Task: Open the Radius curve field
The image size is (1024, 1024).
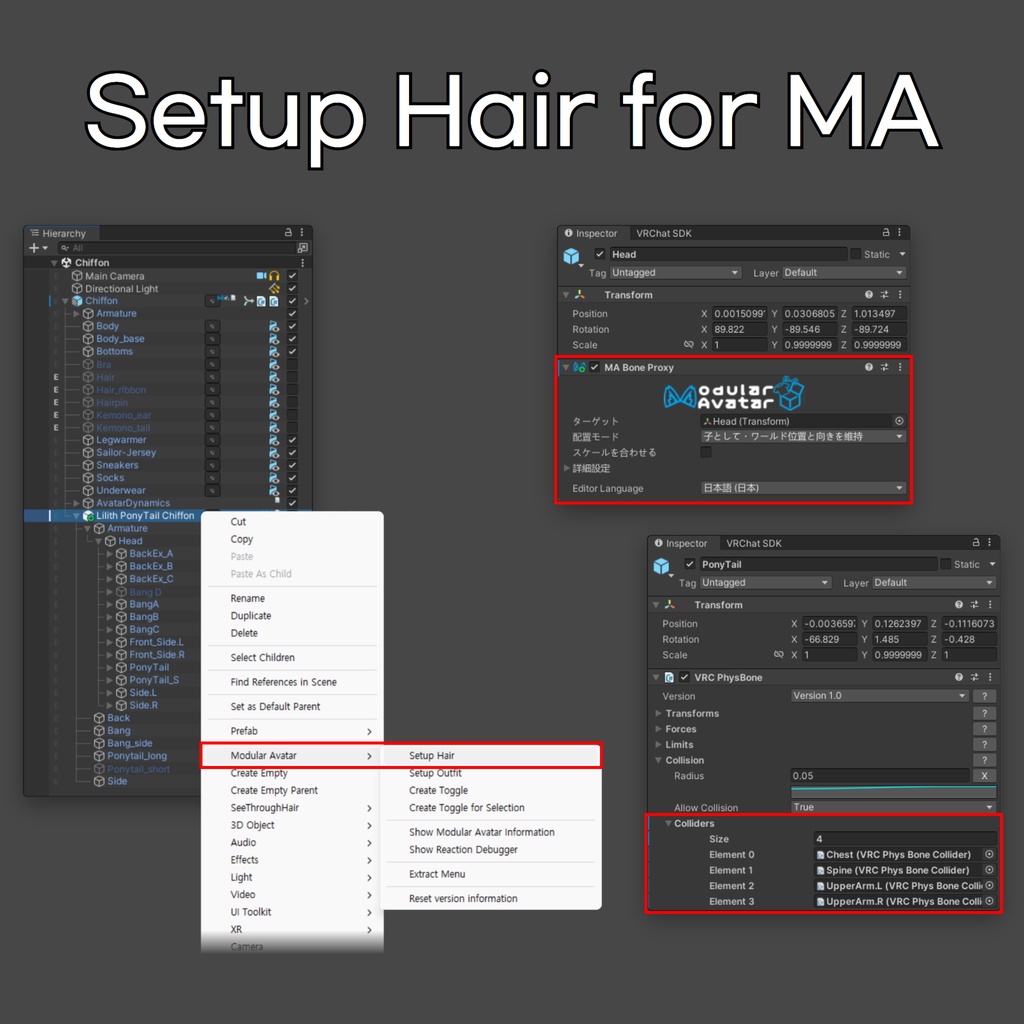Action: [893, 792]
